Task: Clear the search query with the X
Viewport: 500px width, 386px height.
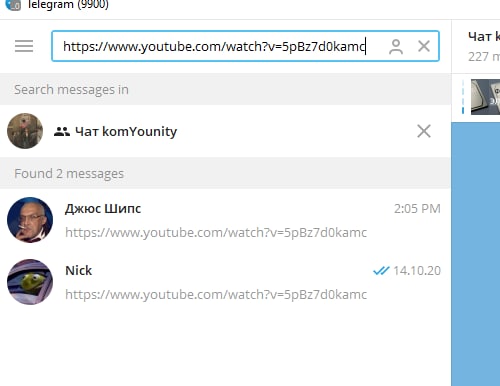Action: pyautogui.click(x=424, y=46)
